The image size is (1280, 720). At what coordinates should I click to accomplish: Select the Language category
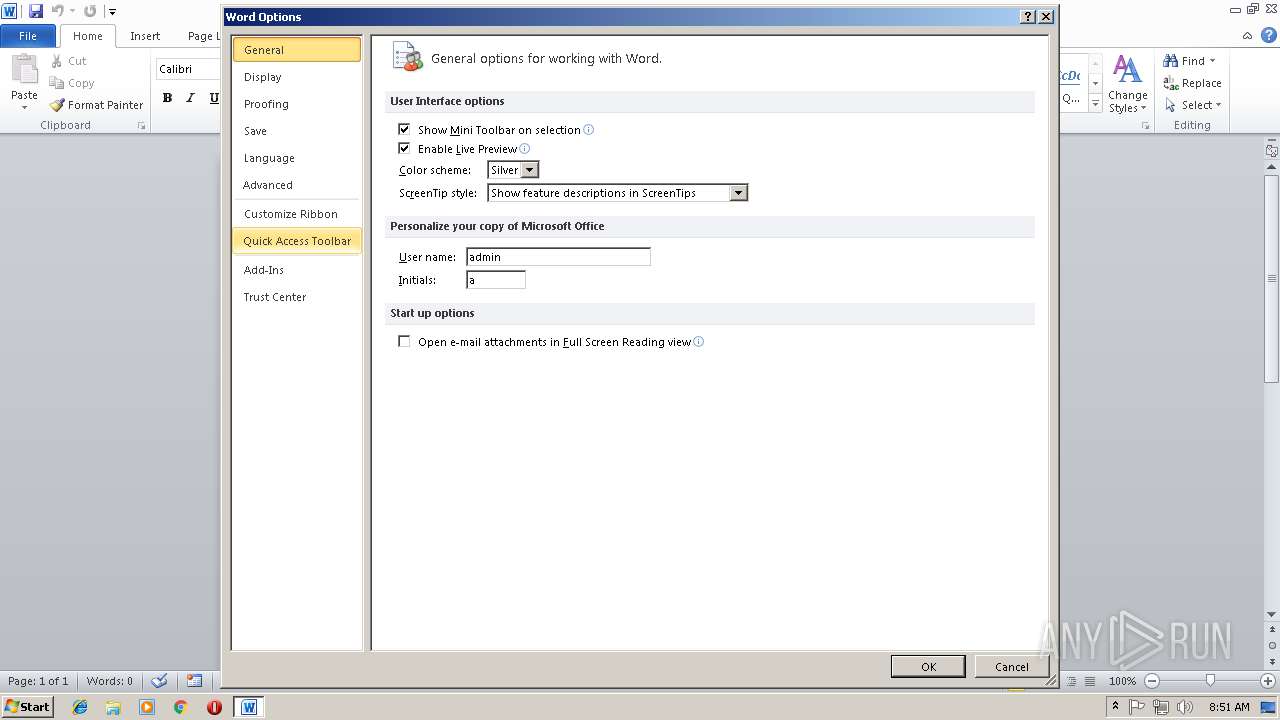297,158
